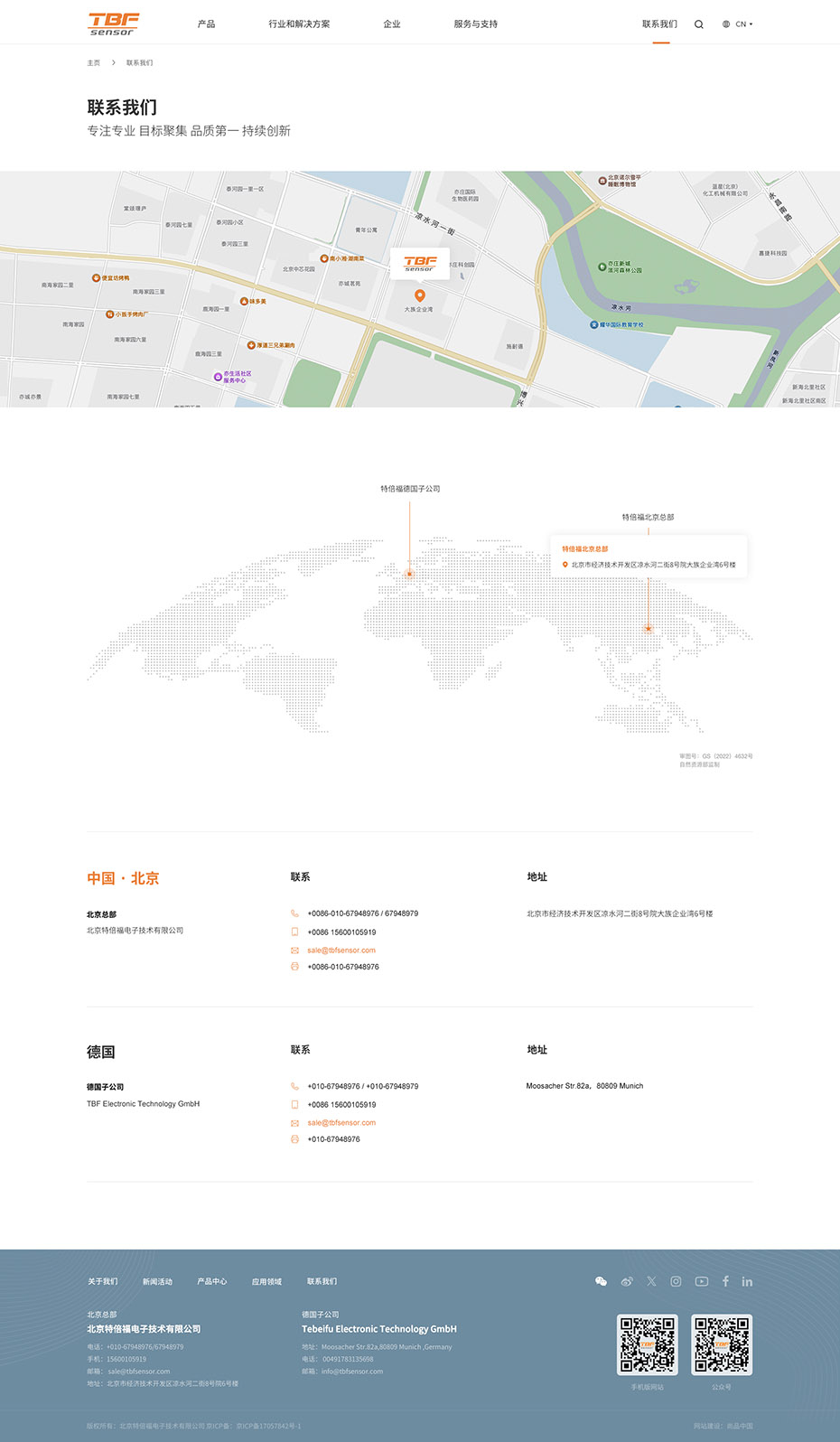Image resolution: width=840 pixels, height=1442 pixels.
Task: Visit the X (Twitter) icon link
Action: pyautogui.click(x=651, y=1281)
